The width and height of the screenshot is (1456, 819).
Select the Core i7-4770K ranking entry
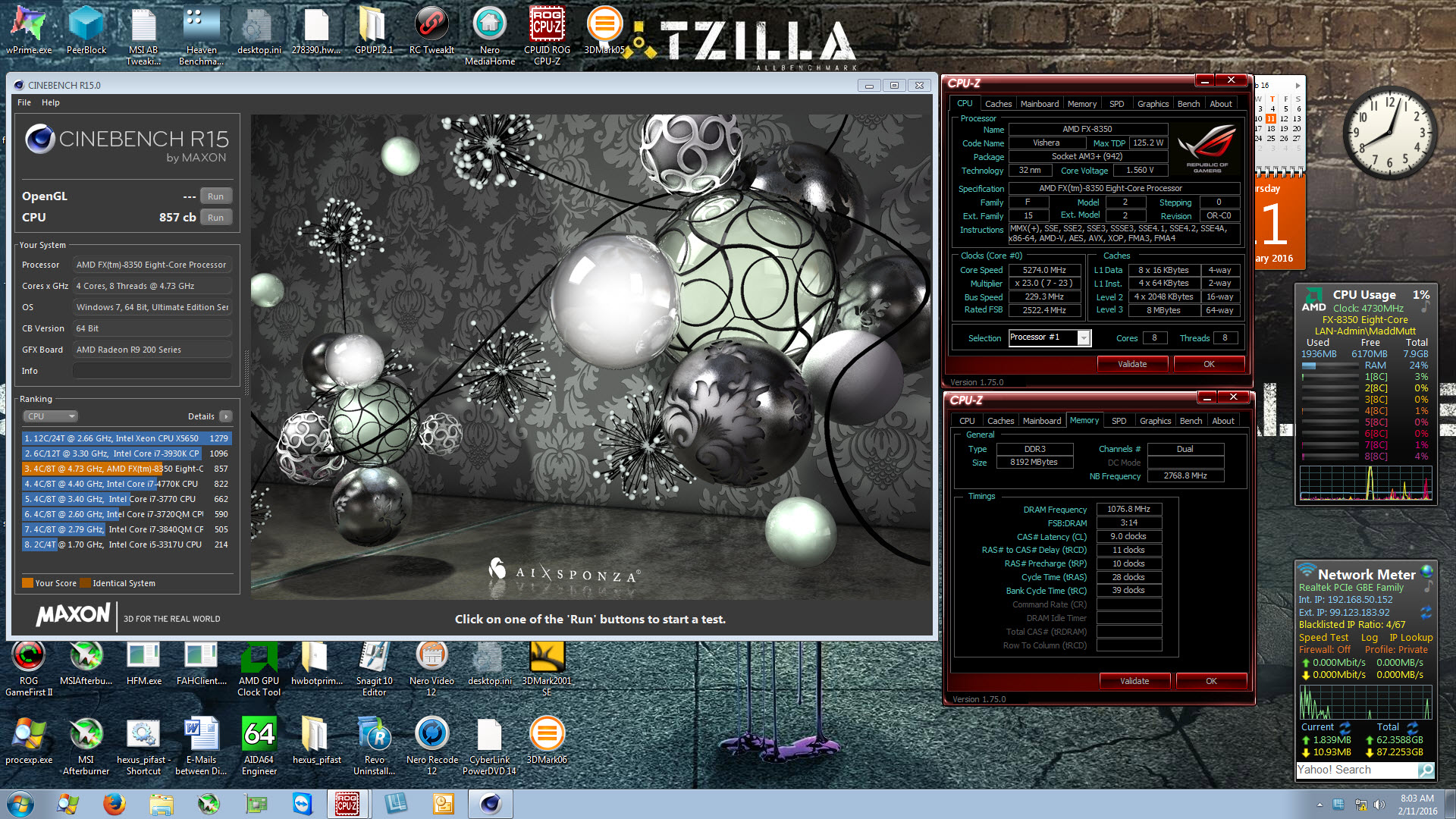click(127, 484)
